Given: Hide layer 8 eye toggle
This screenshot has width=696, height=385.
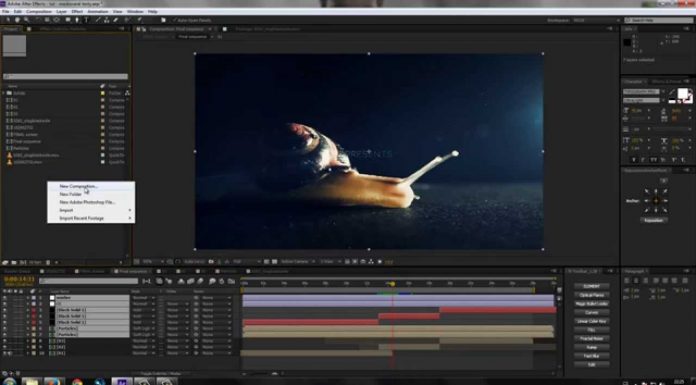Looking at the screenshot, I should [x=5, y=341].
